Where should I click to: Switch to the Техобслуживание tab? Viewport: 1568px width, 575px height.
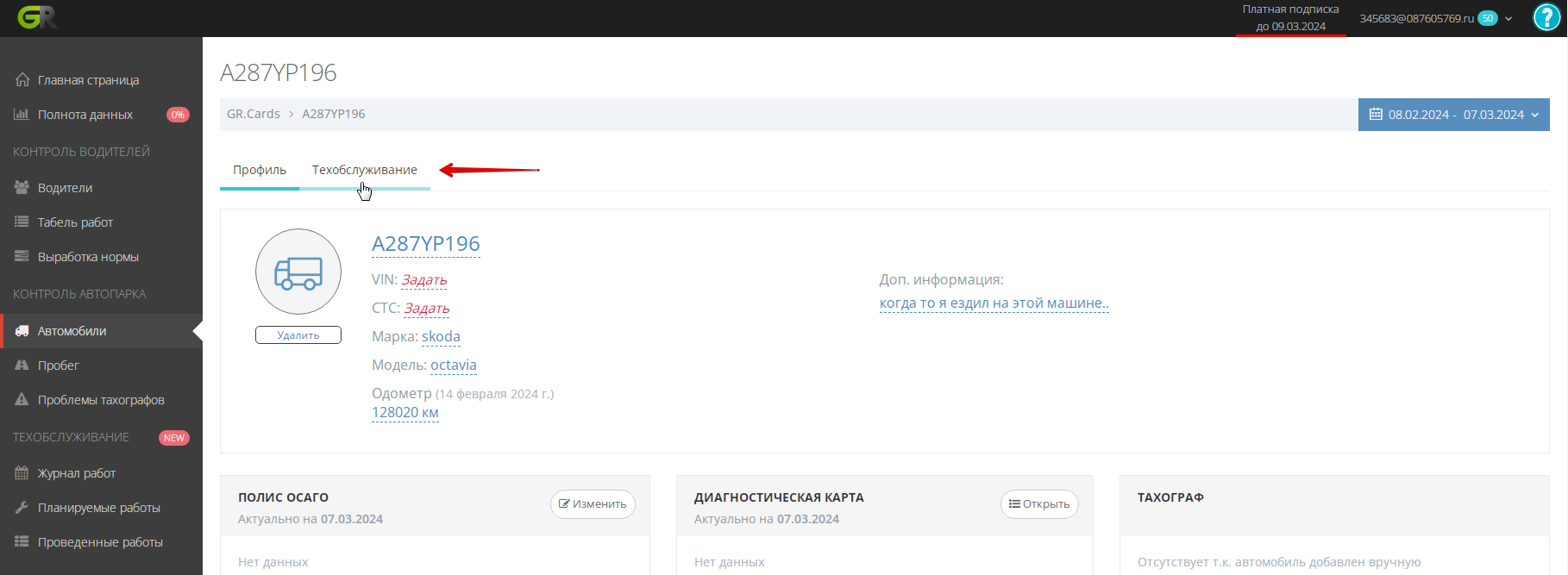364,170
